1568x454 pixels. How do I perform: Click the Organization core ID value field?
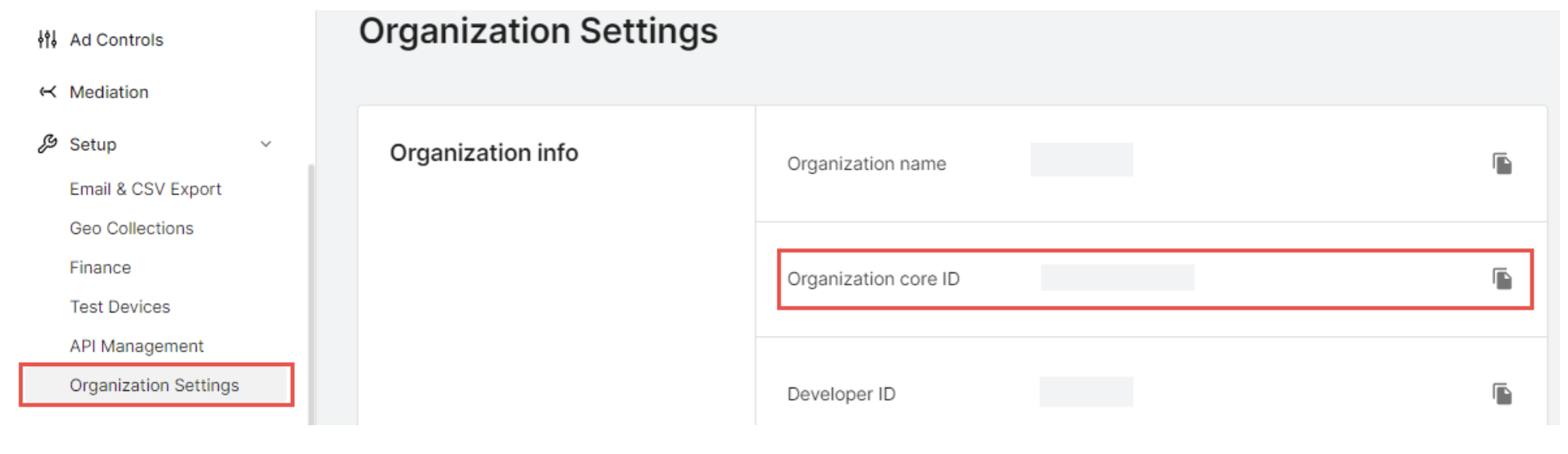tap(1116, 277)
